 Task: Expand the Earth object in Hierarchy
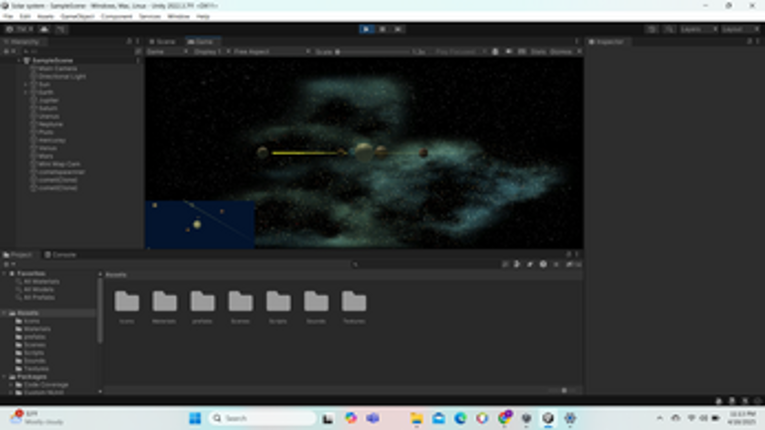tap(26, 92)
